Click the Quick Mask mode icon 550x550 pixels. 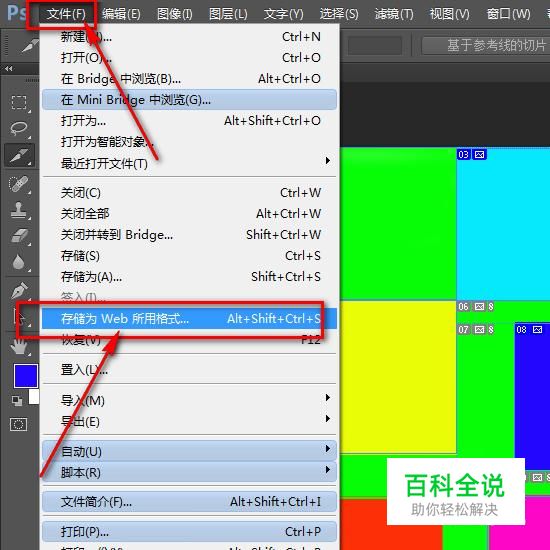pos(19,424)
